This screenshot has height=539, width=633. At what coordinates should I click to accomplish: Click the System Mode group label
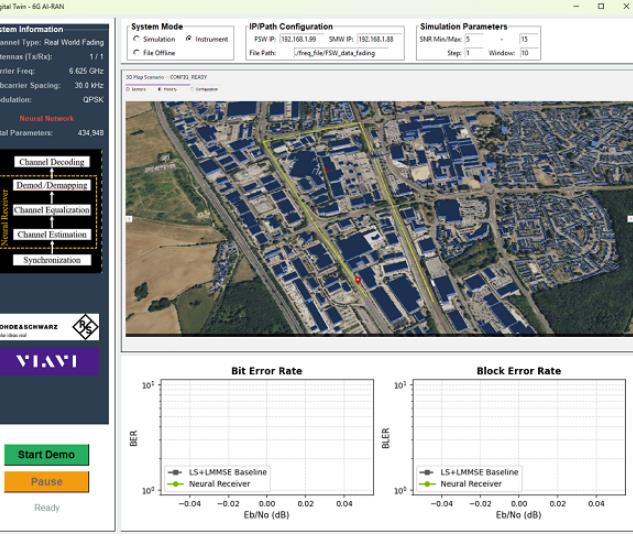(157, 27)
